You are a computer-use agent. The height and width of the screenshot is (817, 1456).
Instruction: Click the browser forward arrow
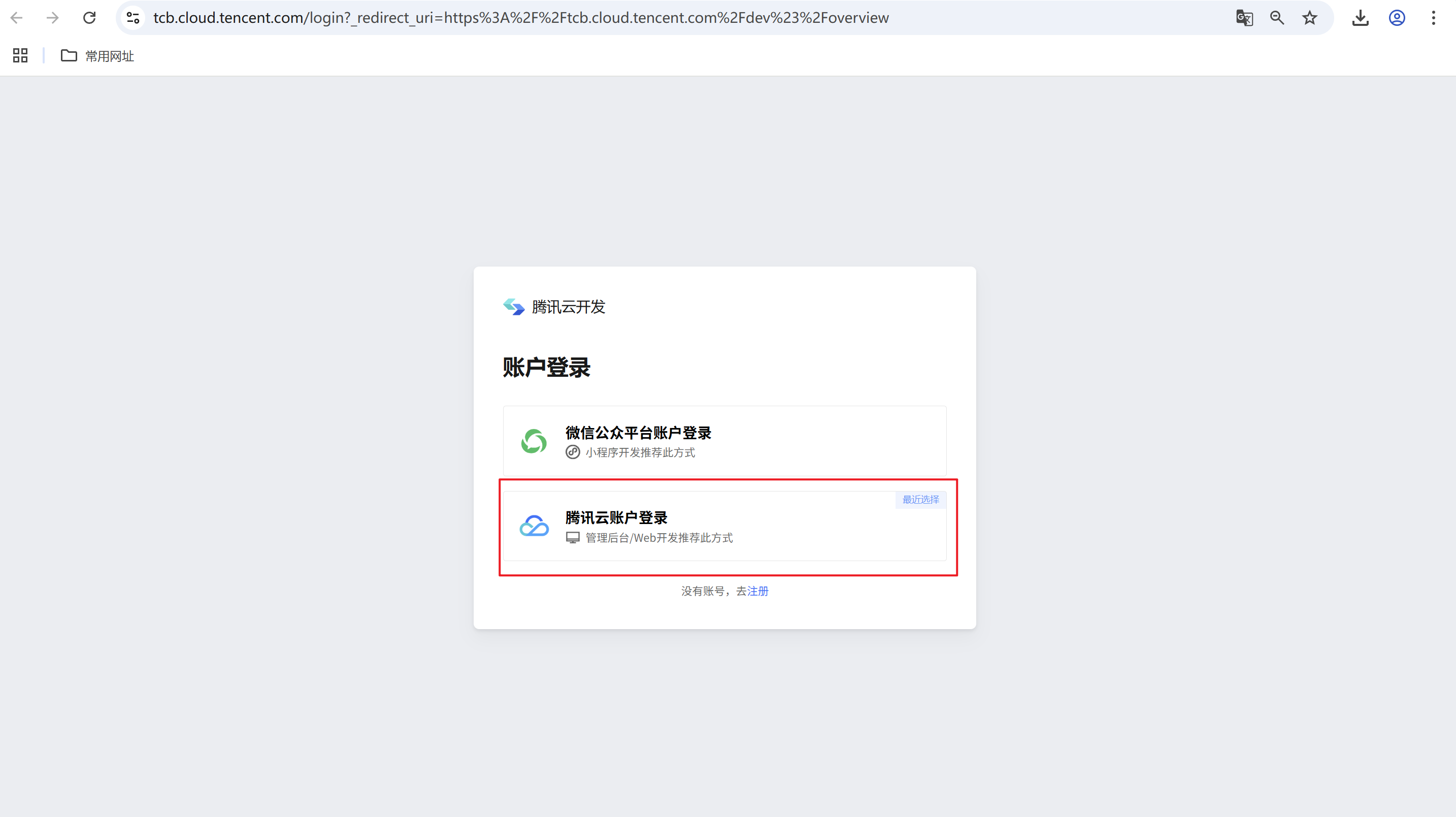[x=53, y=18]
